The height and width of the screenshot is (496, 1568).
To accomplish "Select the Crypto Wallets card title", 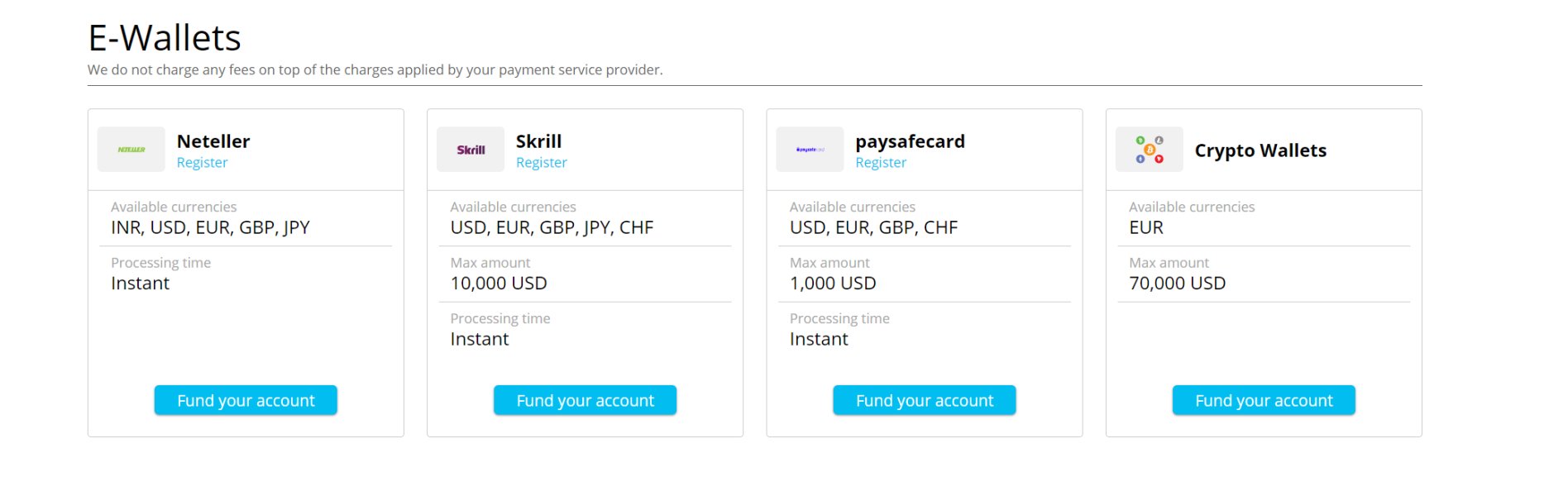I will pos(1260,150).
